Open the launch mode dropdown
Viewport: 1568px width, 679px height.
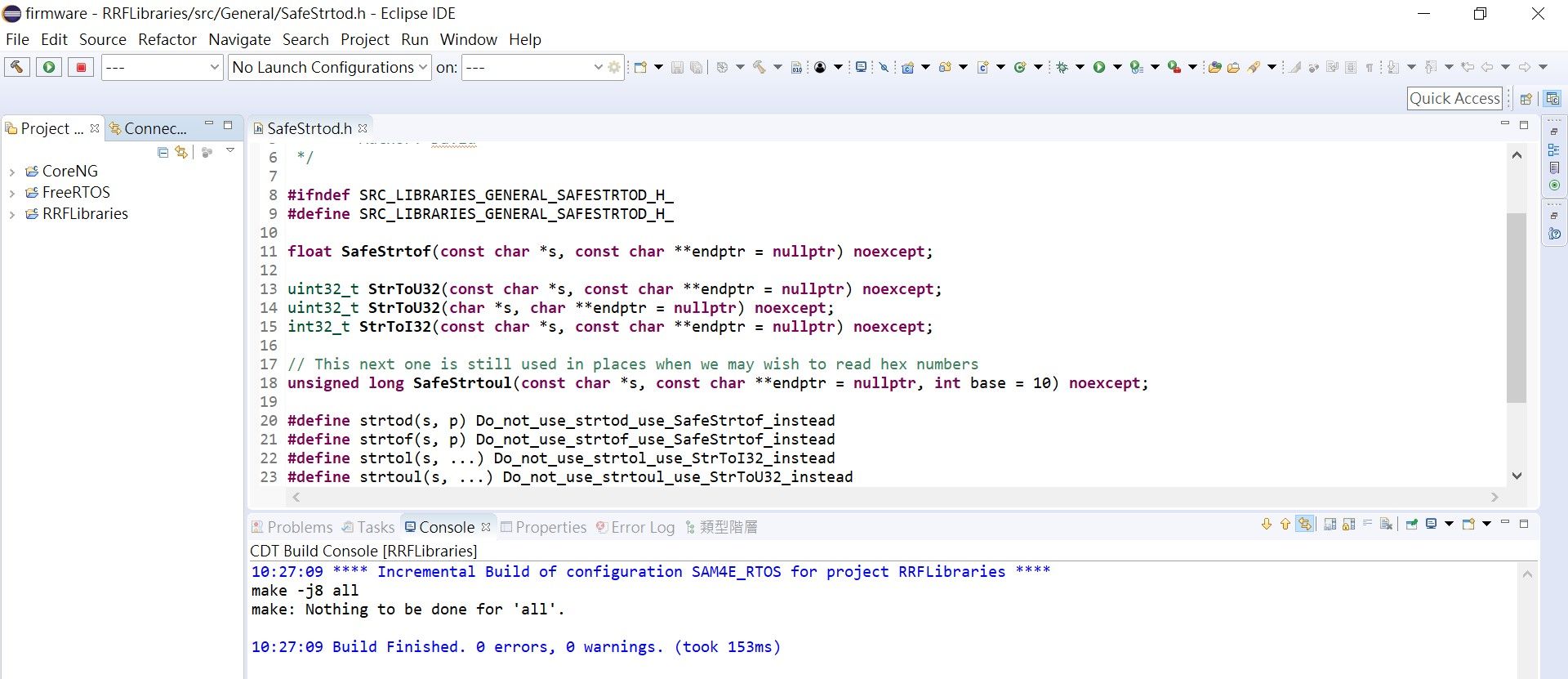click(163, 67)
